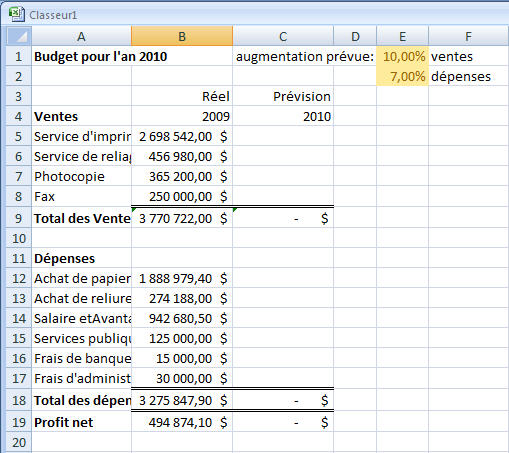Click the "Services publiqu" cell

82,338
